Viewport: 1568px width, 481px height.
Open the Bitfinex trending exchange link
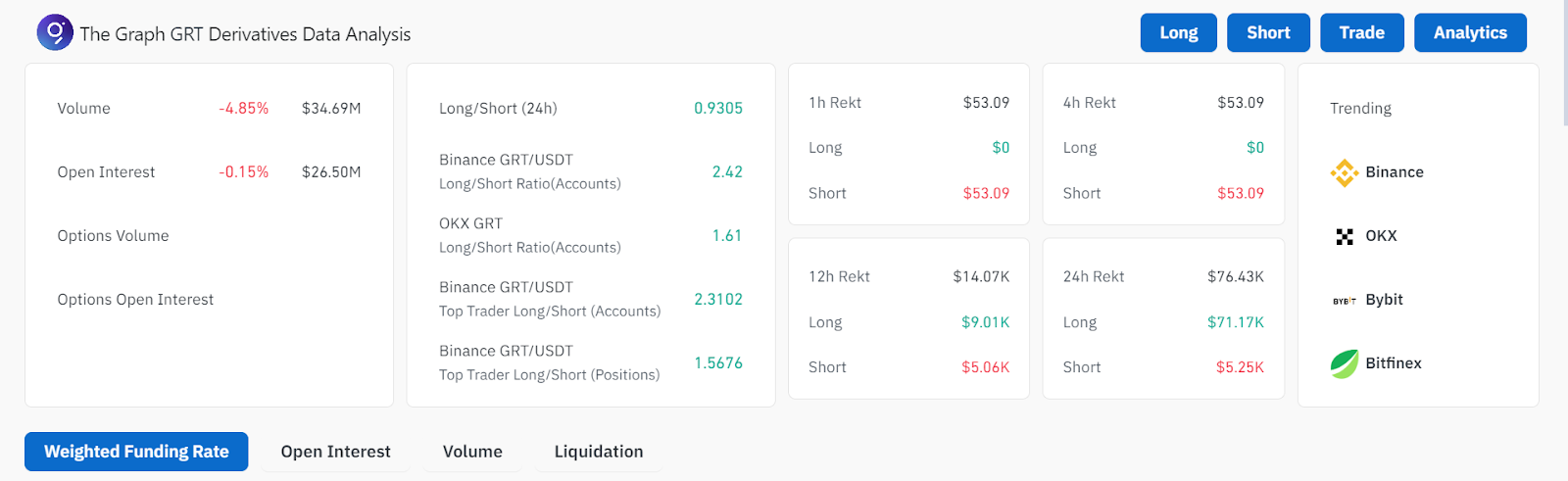[x=1393, y=363]
